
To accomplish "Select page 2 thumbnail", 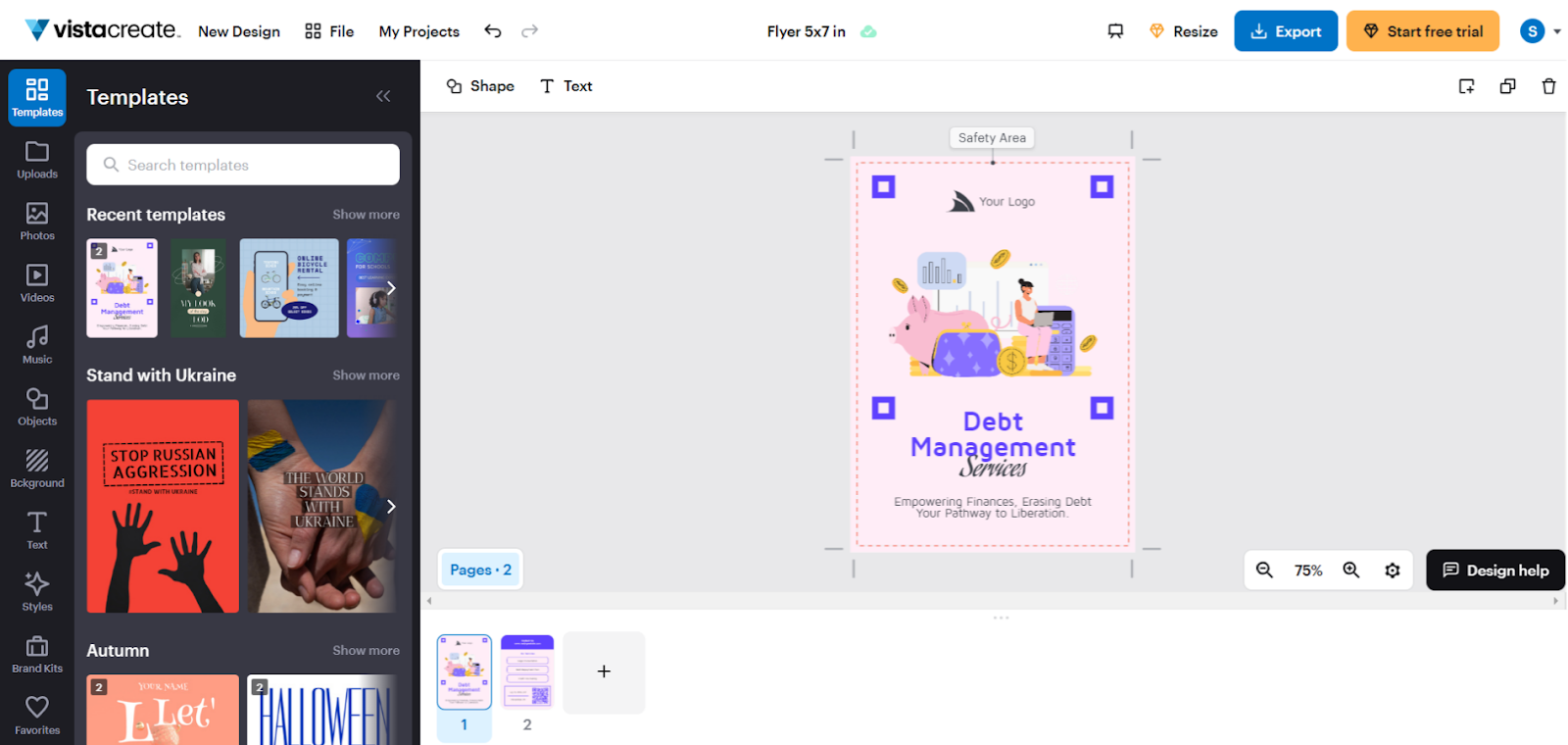I will [x=527, y=671].
